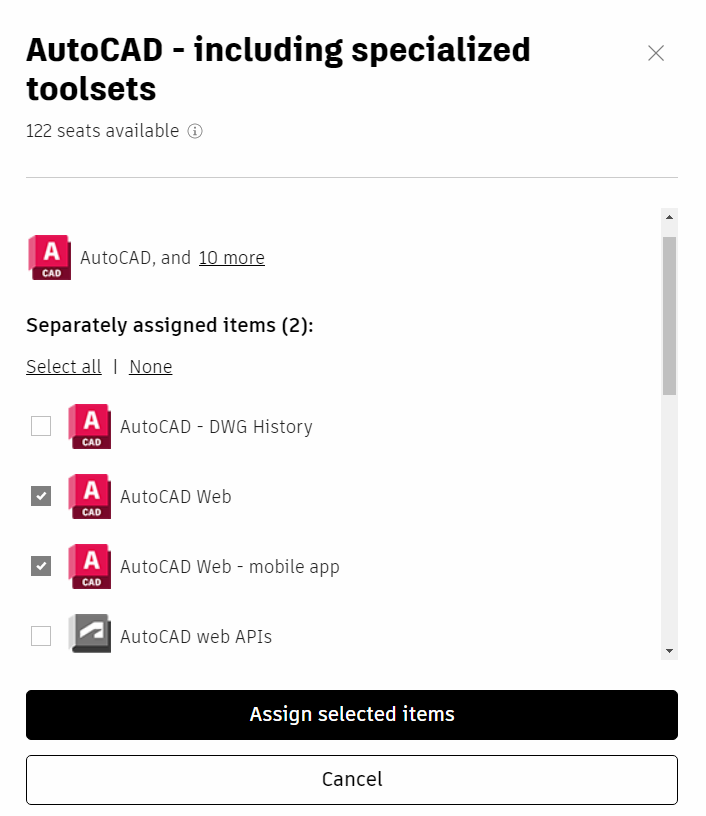The height and width of the screenshot is (816, 706).
Task: Click the AutoCAD Web product icon
Action: 90,497
